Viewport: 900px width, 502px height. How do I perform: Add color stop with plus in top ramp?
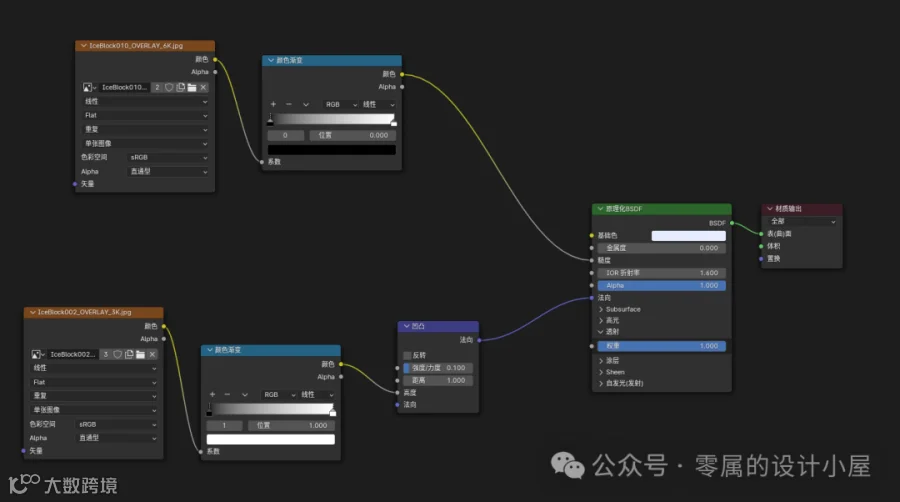[273, 104]
